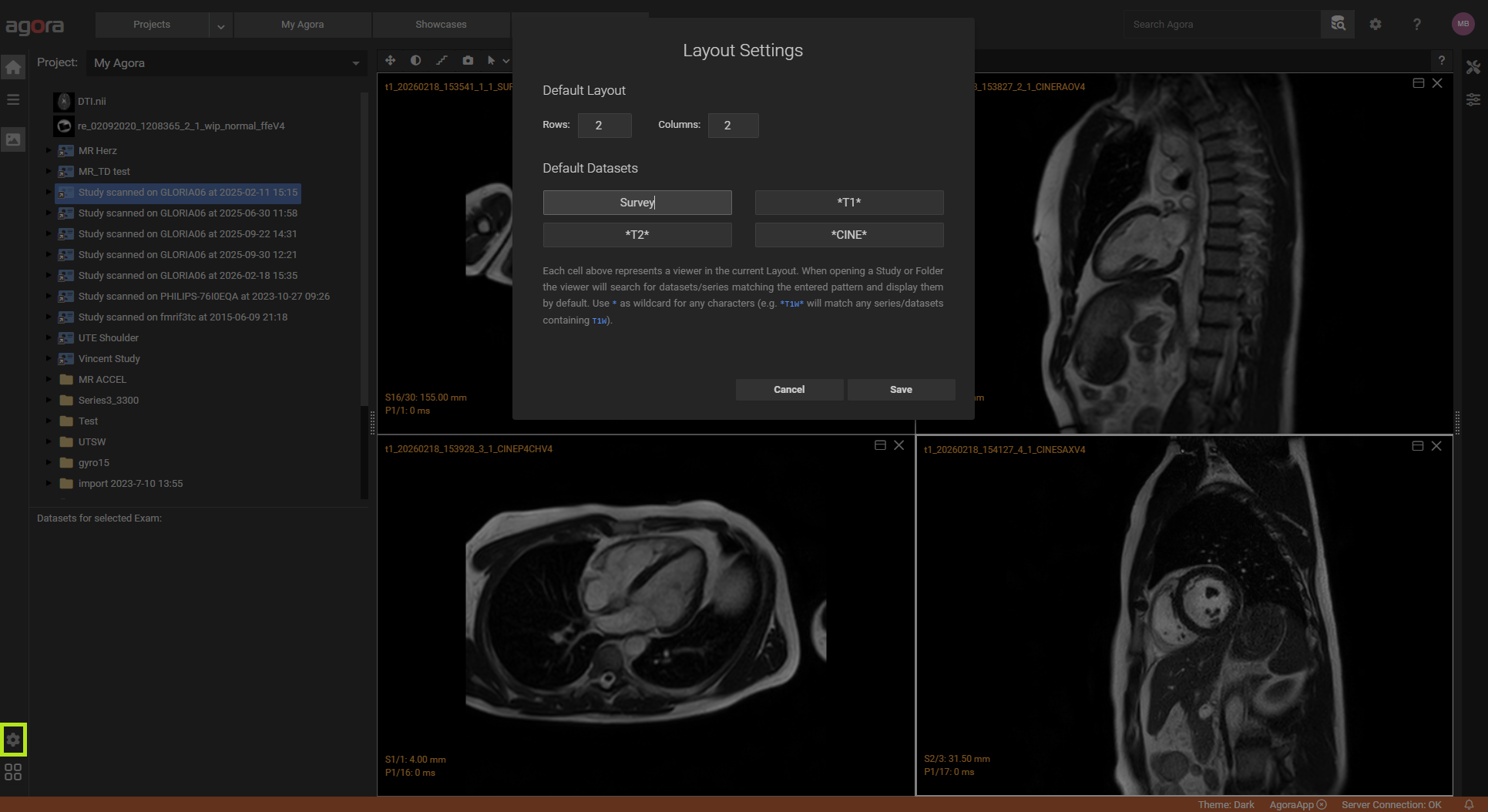The height and width of the screenshot is (812, 1488).
Task: Open the Project My Agora dropdown
Action: [x=355, y=63]
